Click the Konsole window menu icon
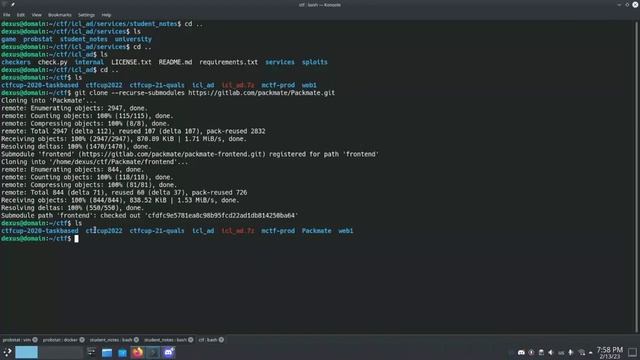 (x=5, y=4)
